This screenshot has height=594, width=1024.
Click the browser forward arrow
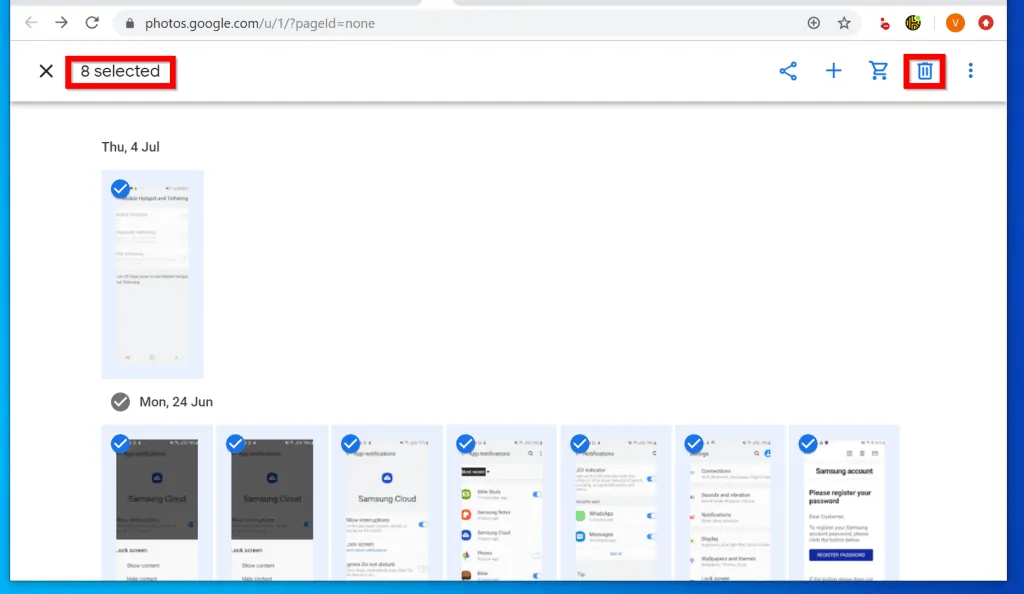click(x=62, y=22)
